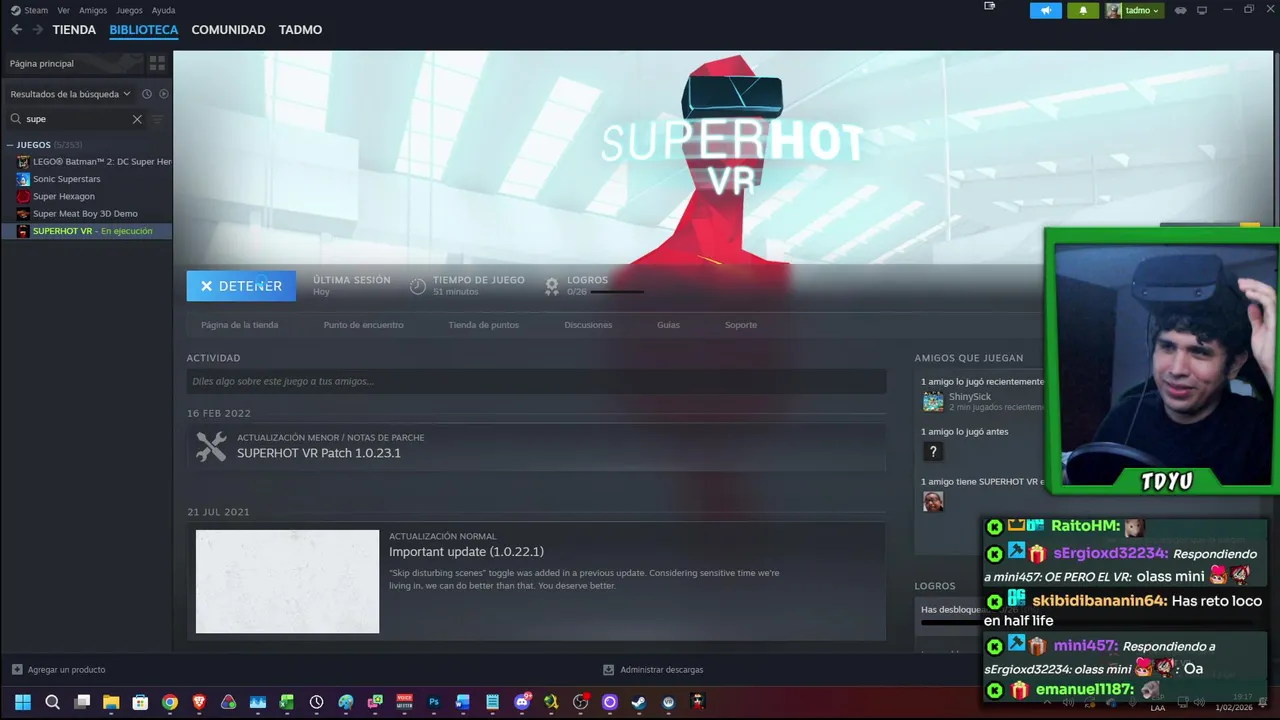Open the COMUNIDAD tab

pyautogui.click(x=228, y=30)
